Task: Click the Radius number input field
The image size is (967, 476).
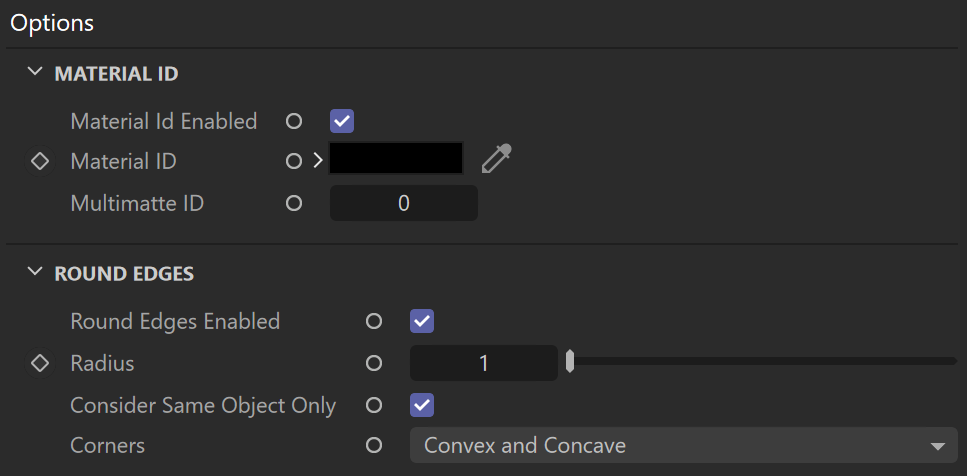Action: pos(484,363)
